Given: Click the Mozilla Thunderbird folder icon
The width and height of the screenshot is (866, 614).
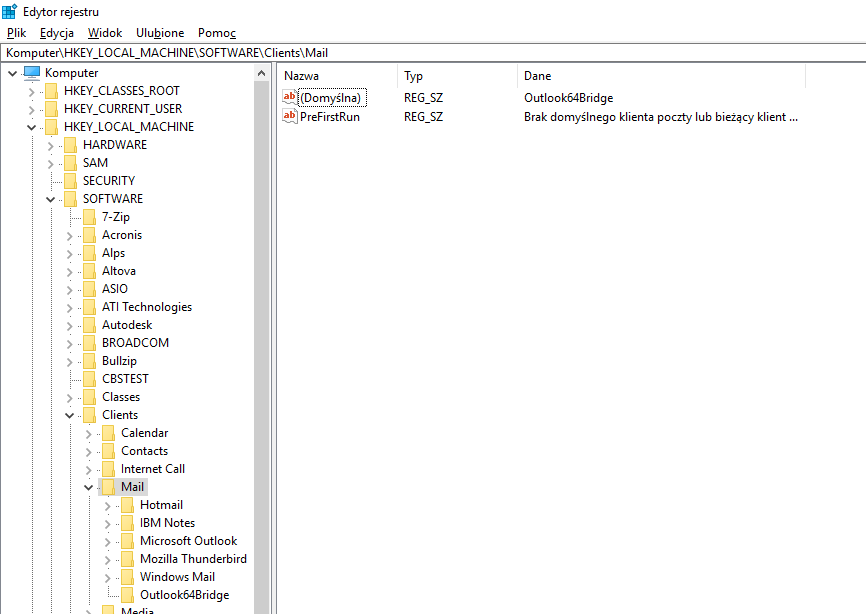Looking at the screenshot, I should pos(128,559).
